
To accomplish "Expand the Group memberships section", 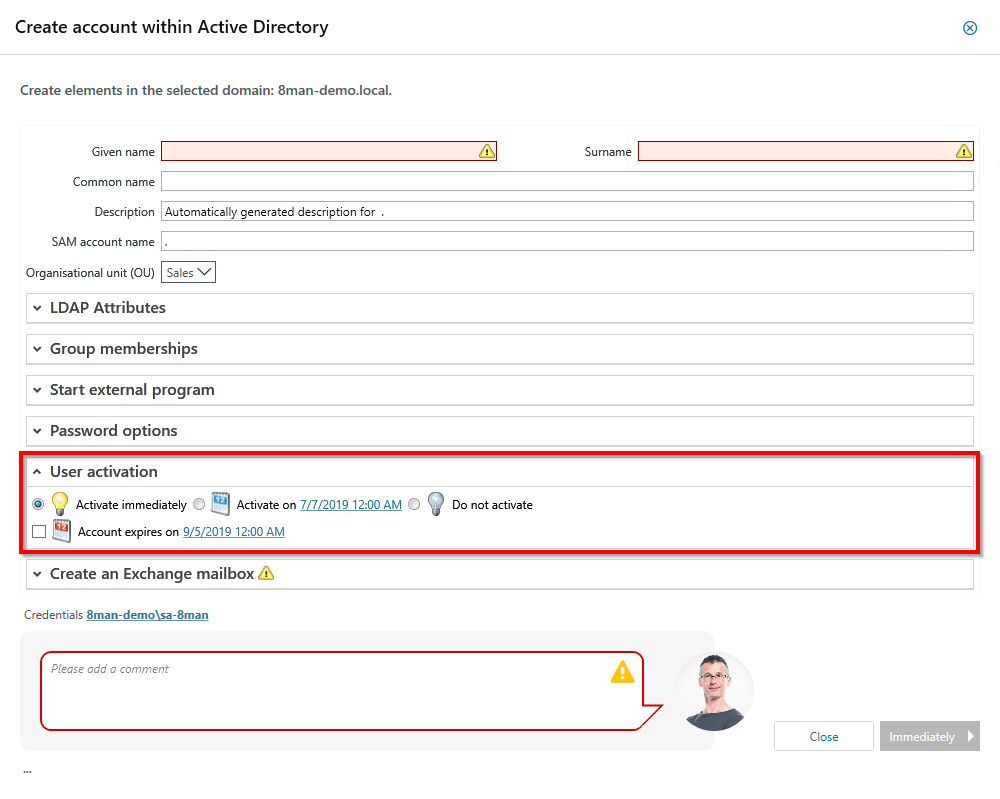I will point(123,349).
